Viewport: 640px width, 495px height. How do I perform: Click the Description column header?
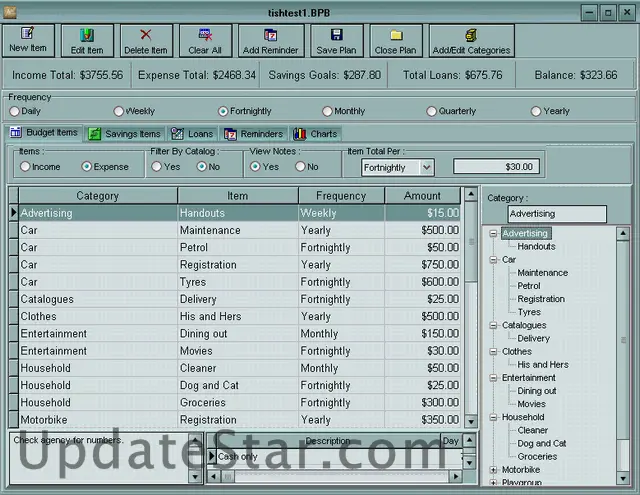pyautogui.click(x=328, y=441)
